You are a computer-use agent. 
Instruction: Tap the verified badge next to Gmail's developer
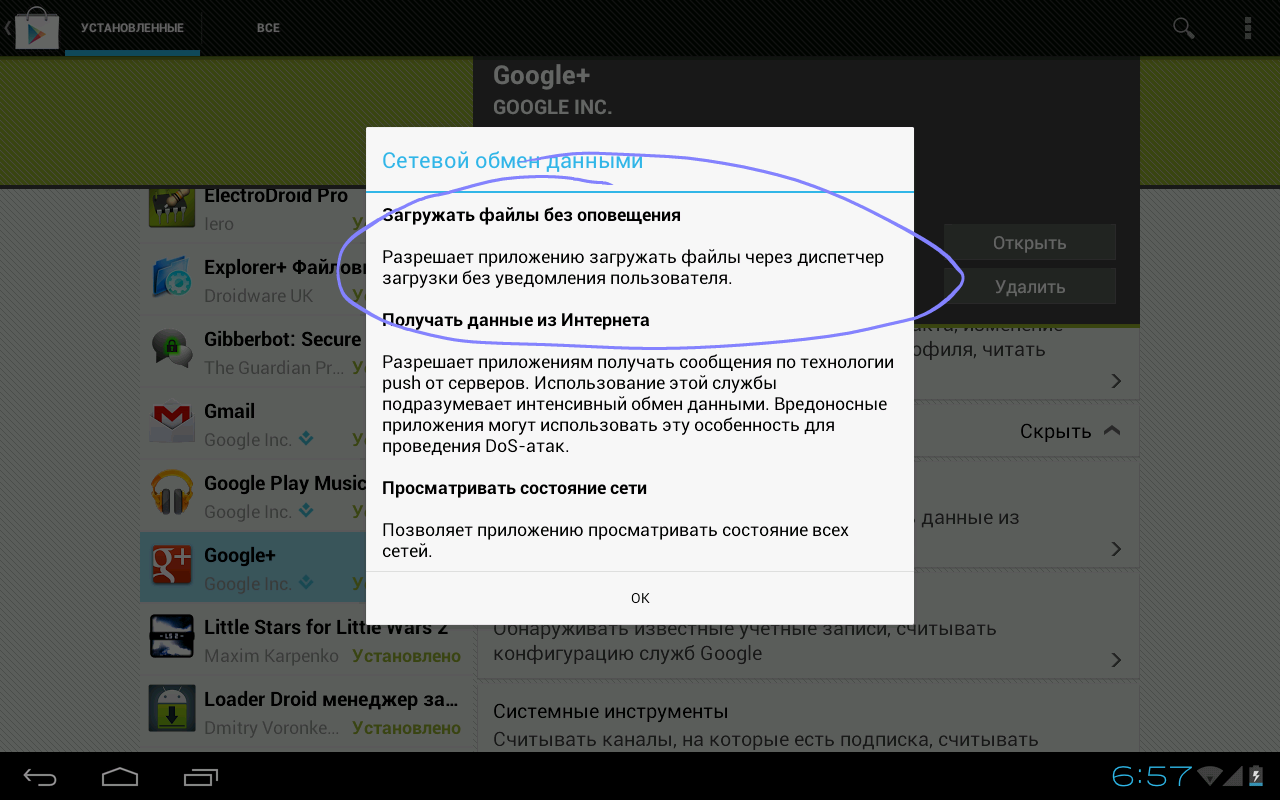[x=307, y=439]
